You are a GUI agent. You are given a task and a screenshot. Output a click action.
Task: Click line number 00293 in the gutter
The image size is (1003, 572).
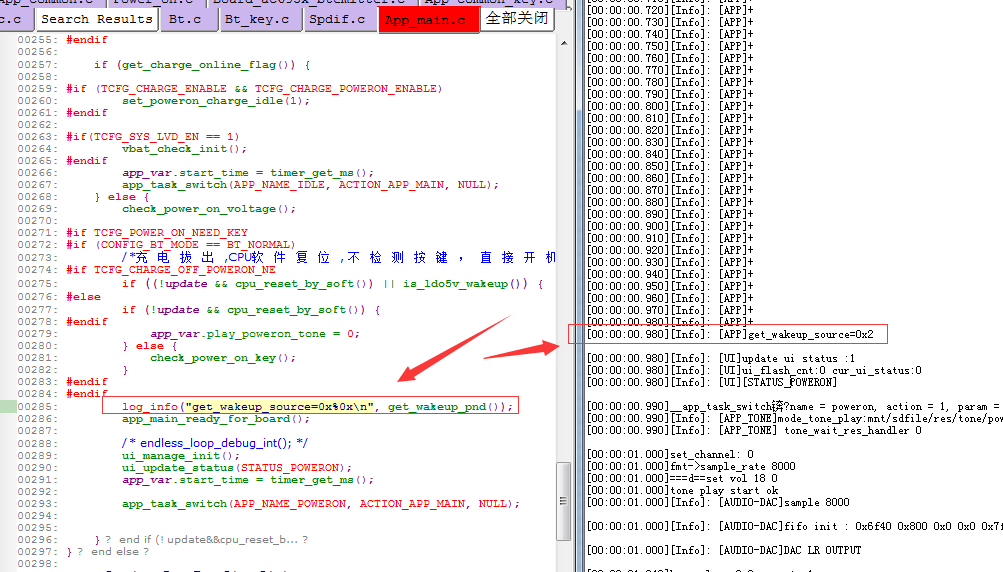click(x=37, y=504)
